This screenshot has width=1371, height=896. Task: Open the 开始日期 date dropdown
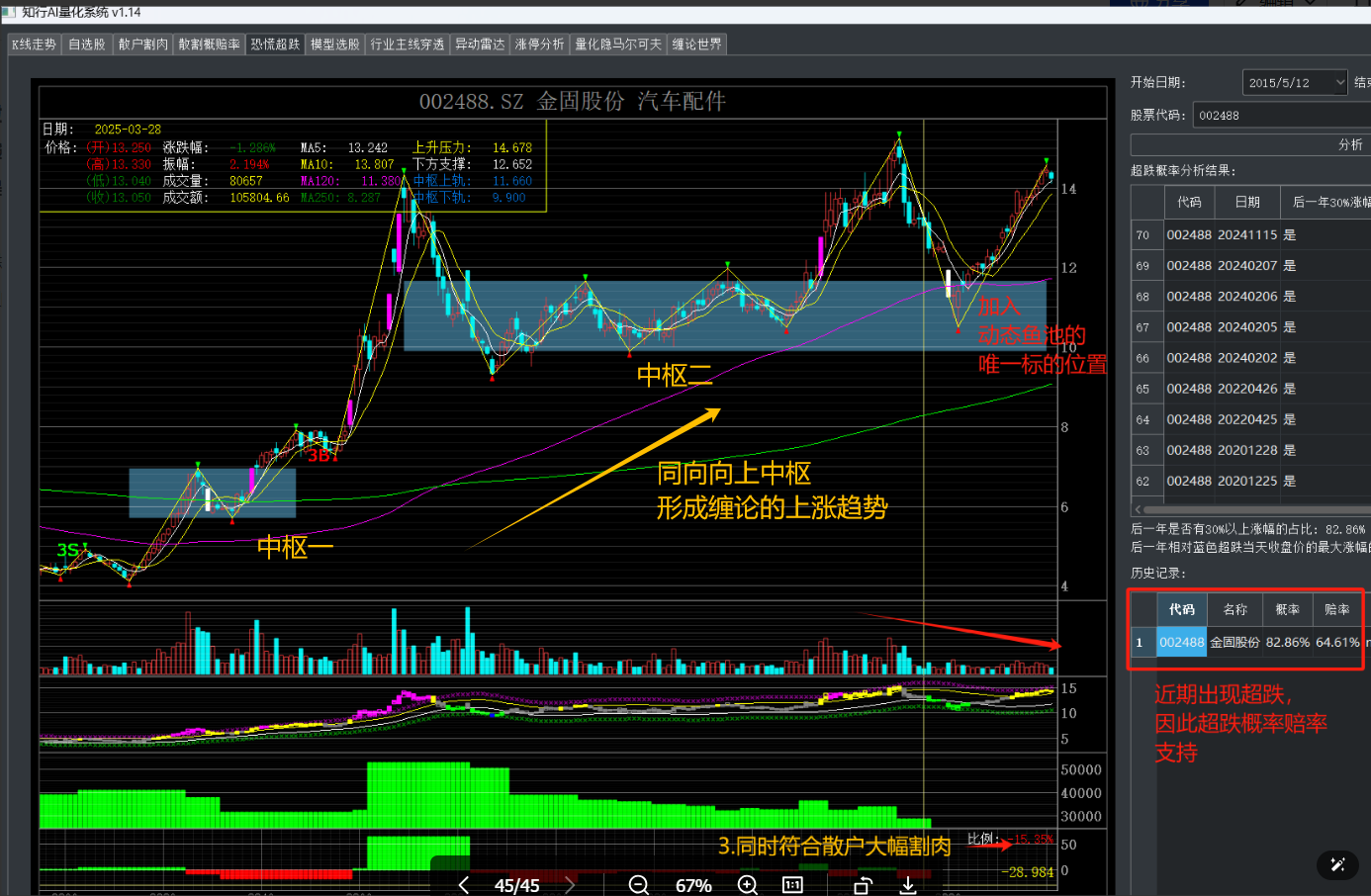(x=1296, y=82)
